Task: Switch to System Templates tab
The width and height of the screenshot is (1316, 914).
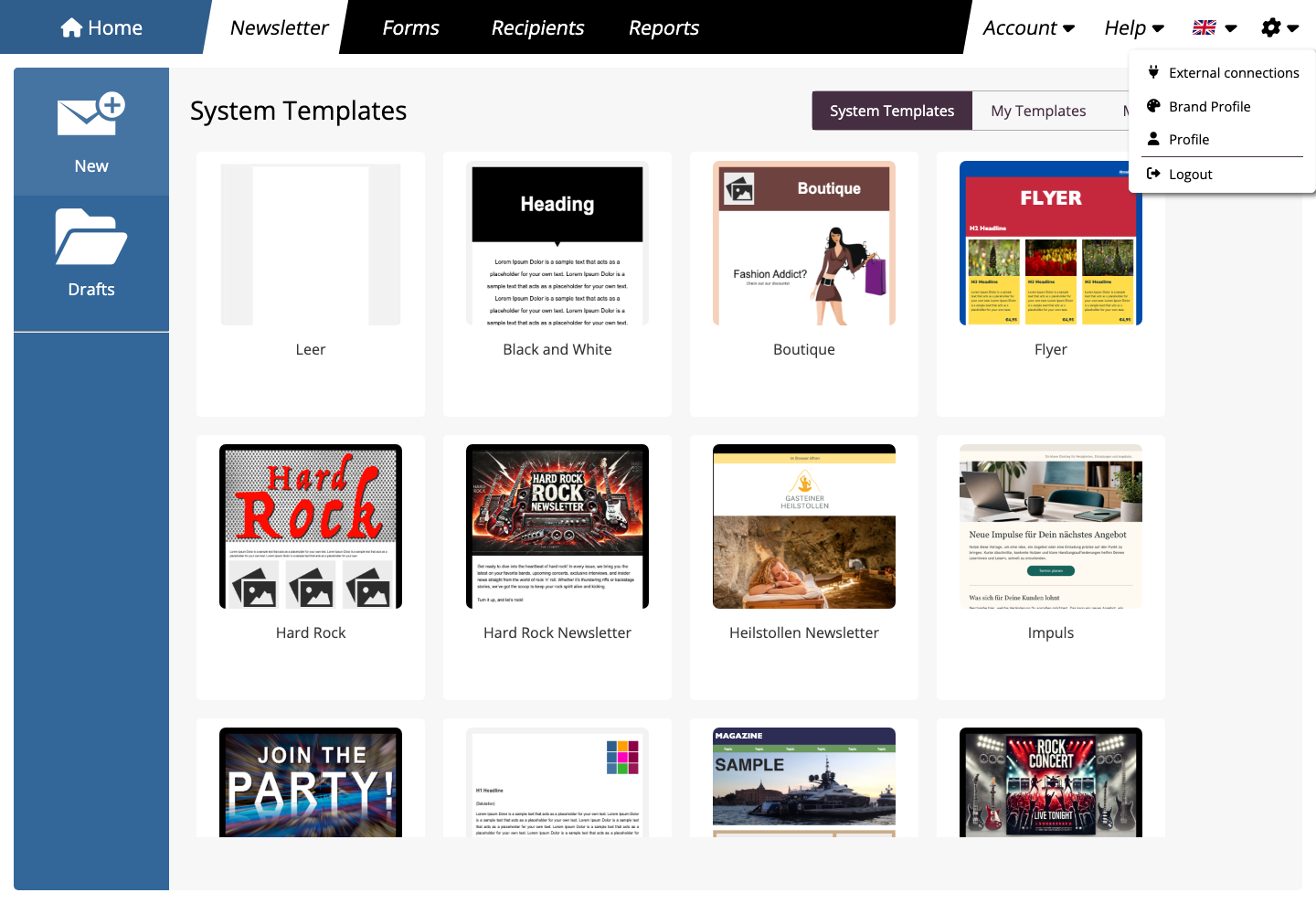Action: click(x=892, y=111)
